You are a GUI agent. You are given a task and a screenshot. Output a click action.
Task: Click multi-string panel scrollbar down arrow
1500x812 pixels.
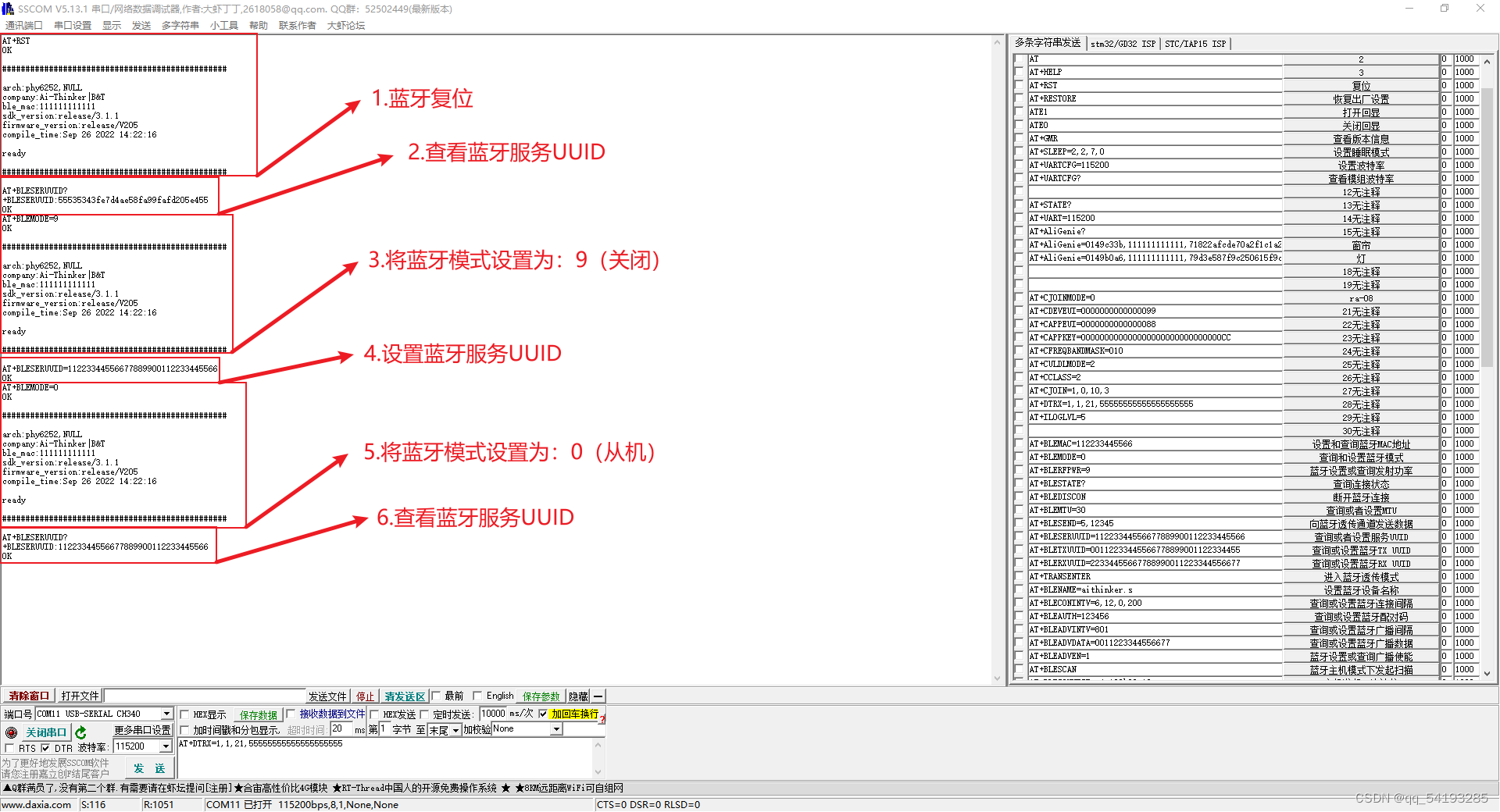1487,673
